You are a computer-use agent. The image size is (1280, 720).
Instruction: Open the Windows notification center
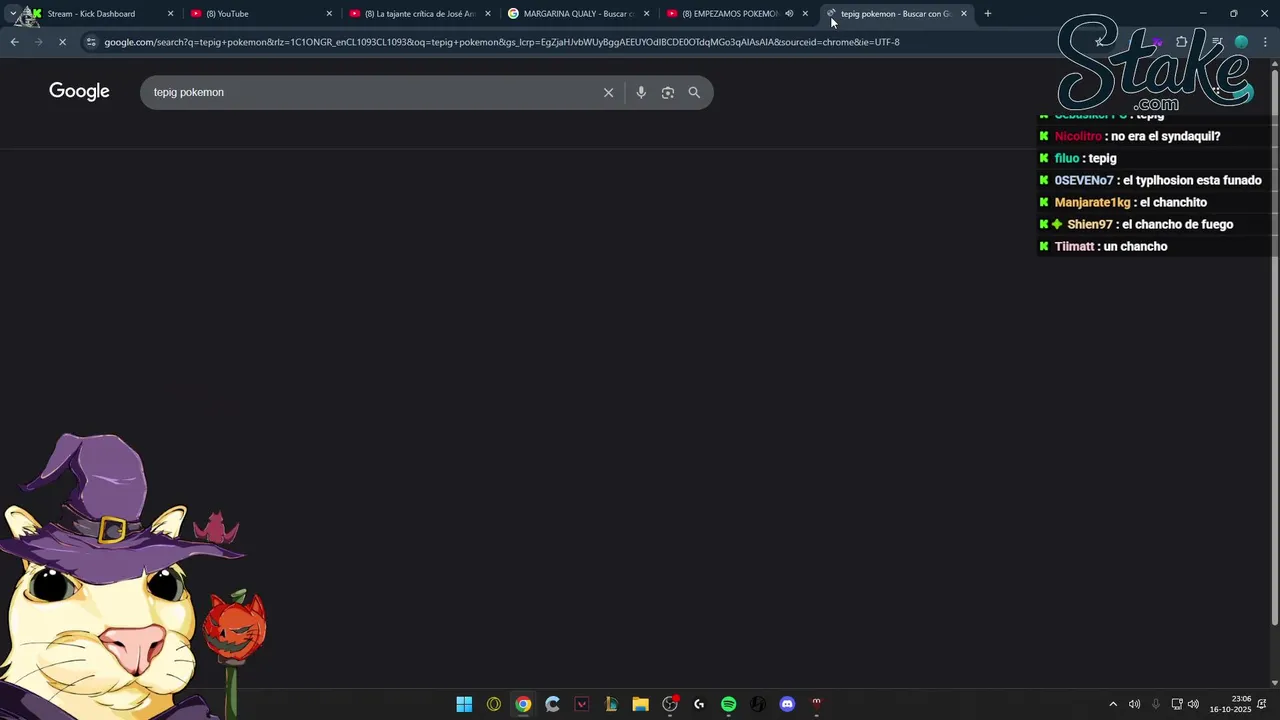[x=1263, y=705]
